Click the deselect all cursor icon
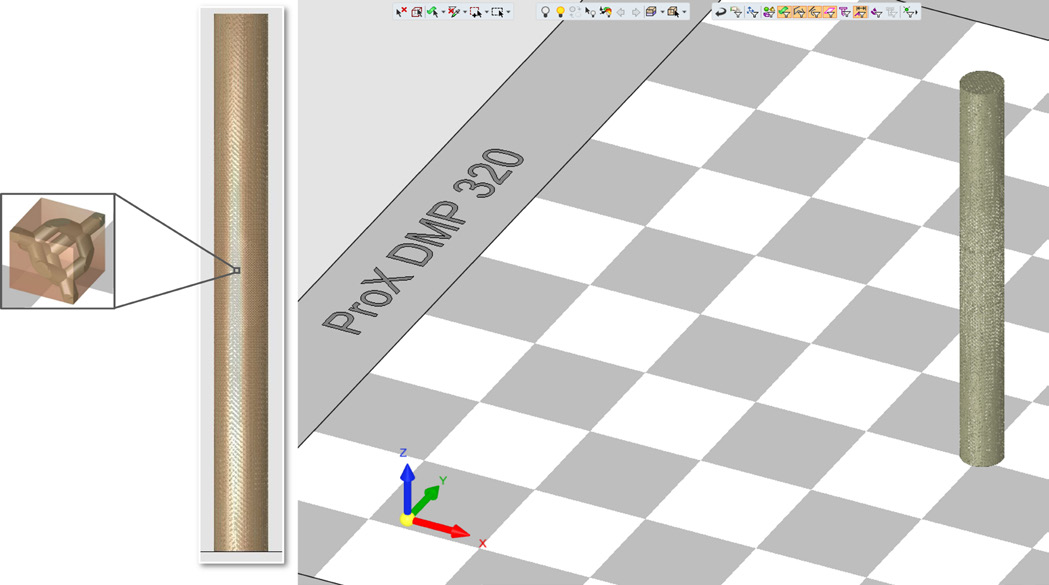The height and width of the screenshot is (585, 1049). click(x=401, y=12)
